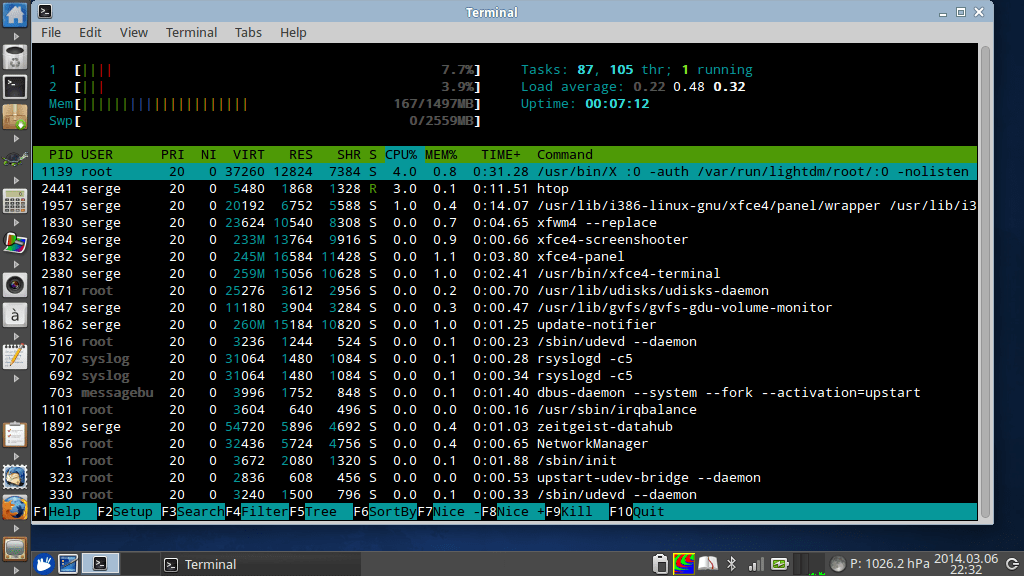The image size is (1024, 576).
Task: Open the Terminal menu
Action: point(191,33)
